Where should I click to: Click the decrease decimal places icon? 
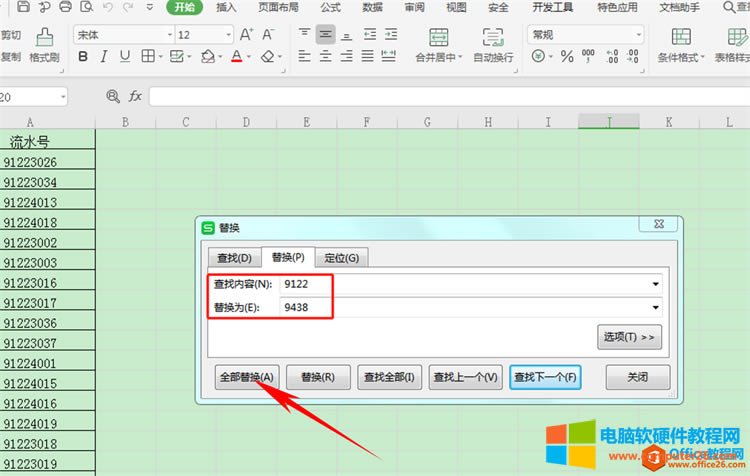[633, 56]
